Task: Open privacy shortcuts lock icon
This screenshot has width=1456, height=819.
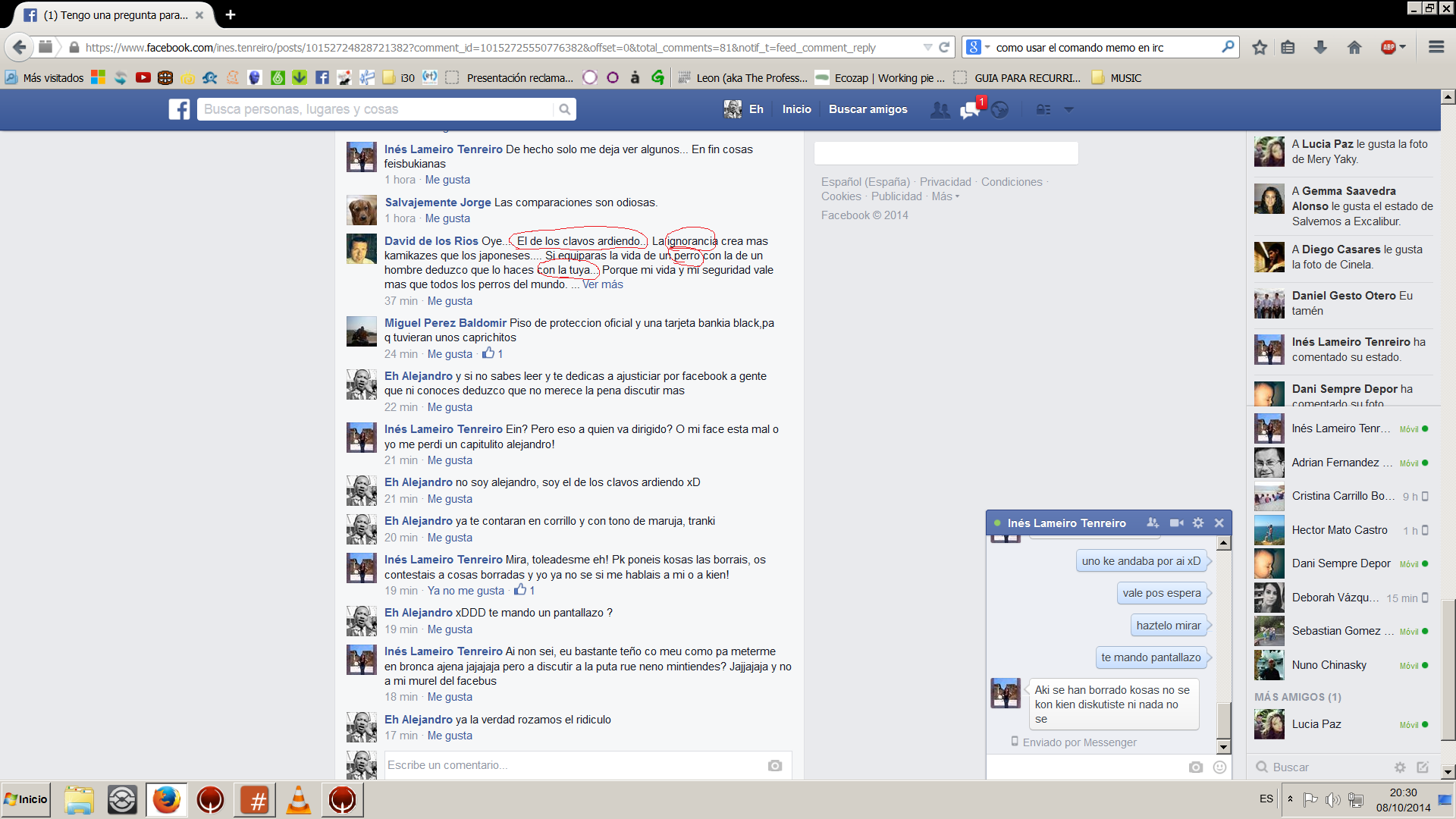Action: 1043,110
